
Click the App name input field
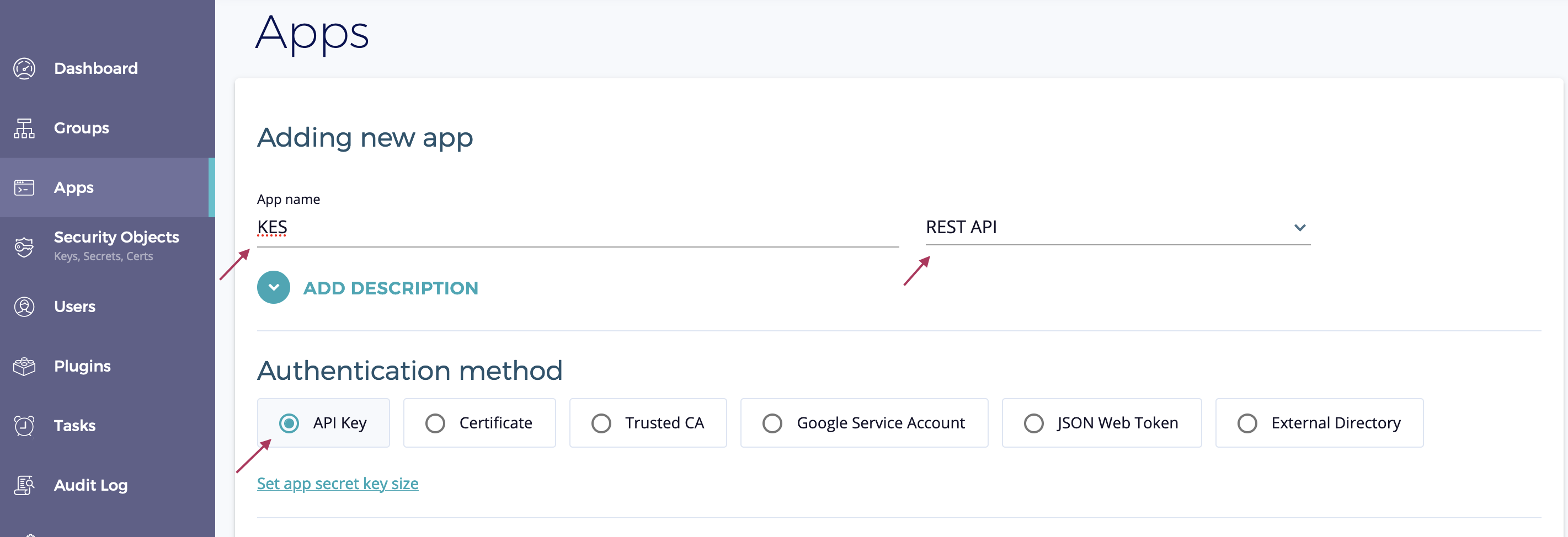click(577, 228)
